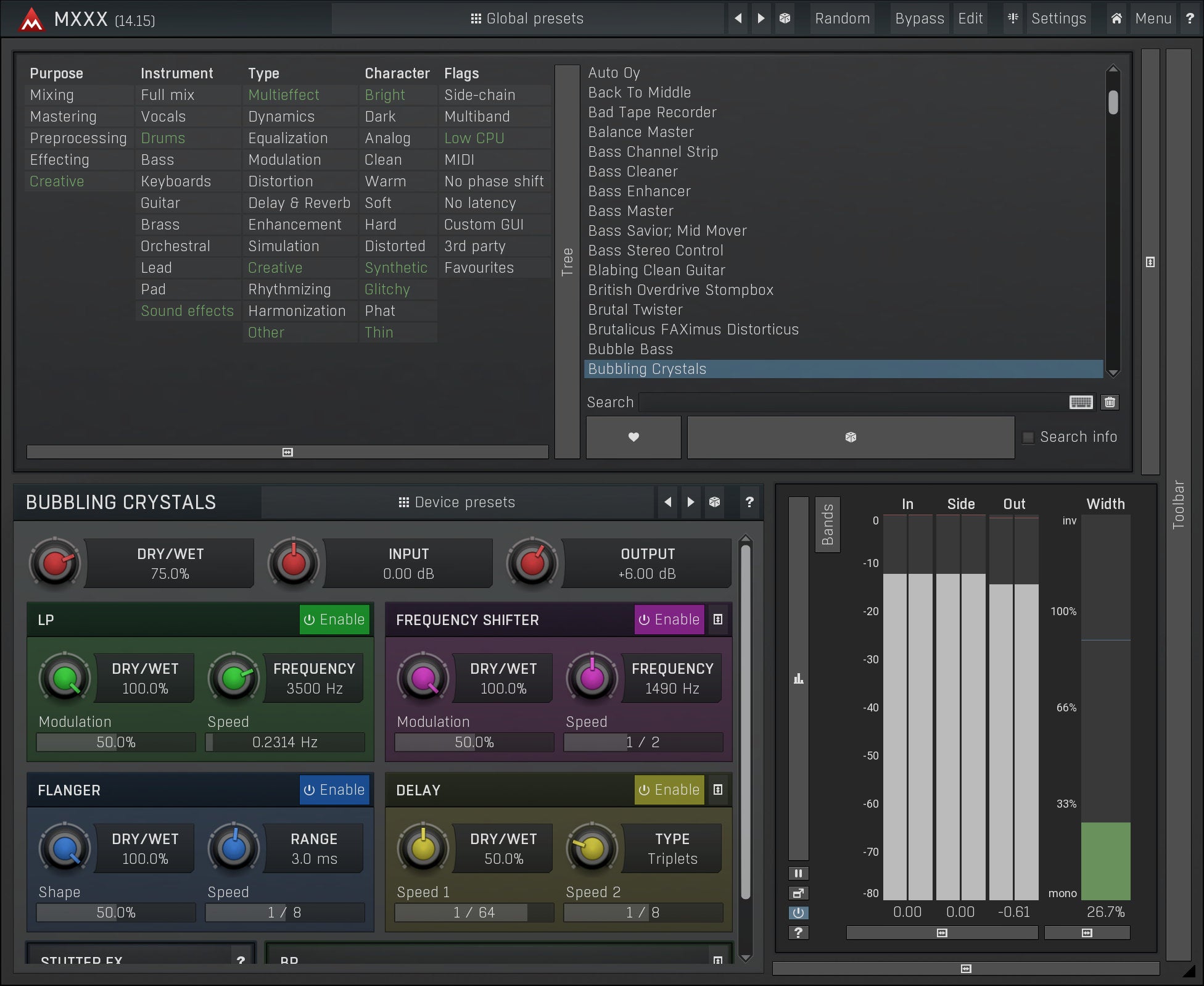
Task: Open the Global presets selector
Action: coord(527,19)
